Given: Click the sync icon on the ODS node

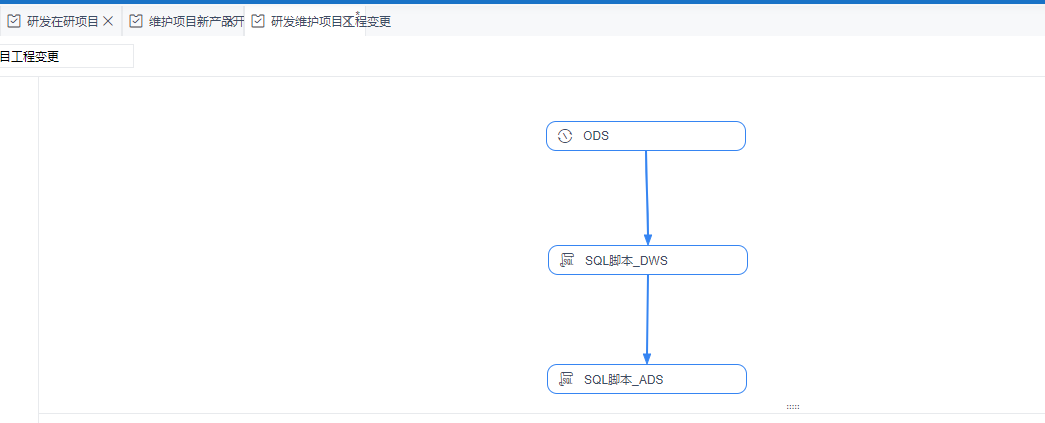Looking at the screenshot, I should tap(565, 136).
